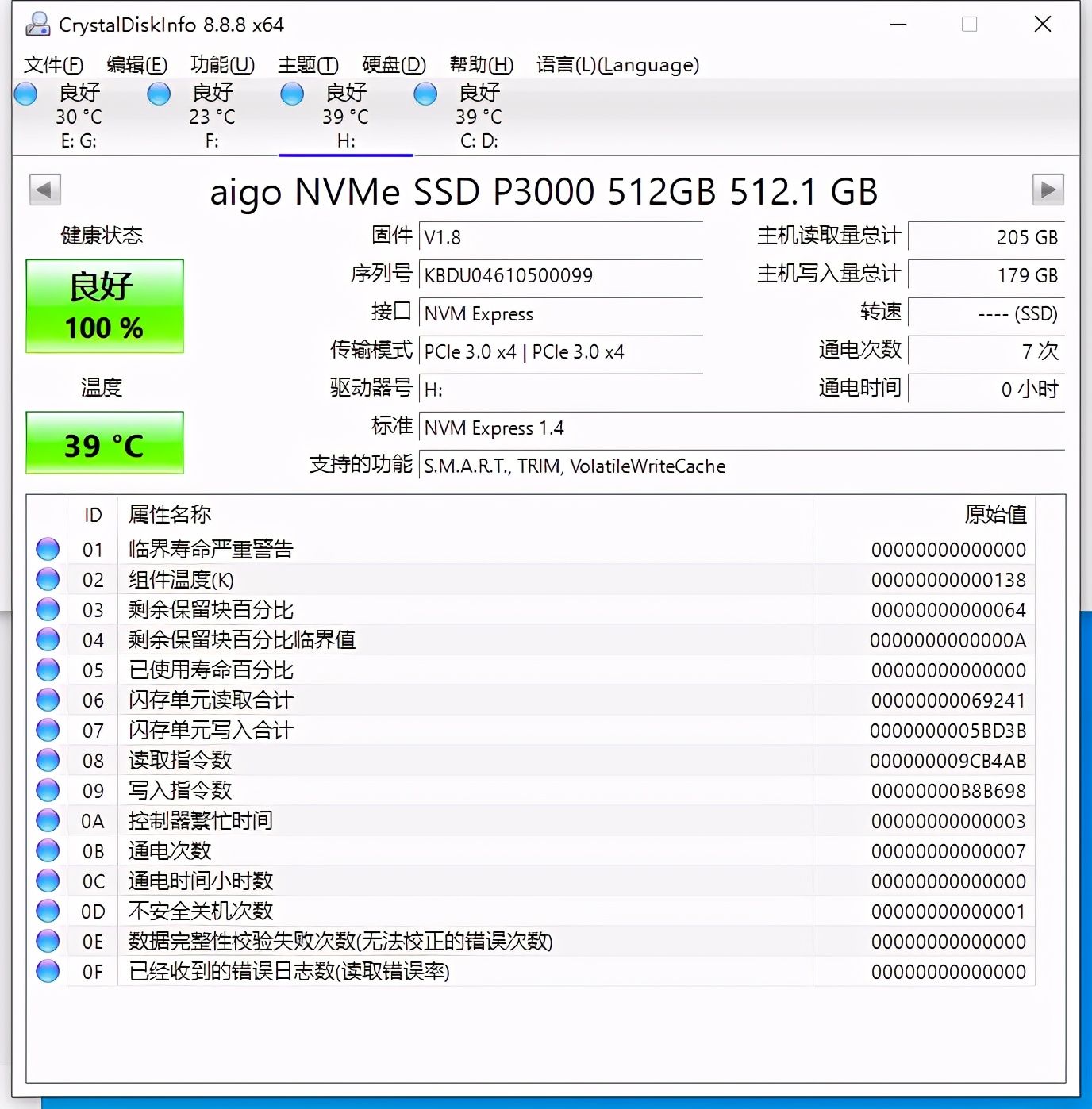Click the status icon beside attribute 0F
This screenshot has width=1092, height=1109.
[47, 971]
